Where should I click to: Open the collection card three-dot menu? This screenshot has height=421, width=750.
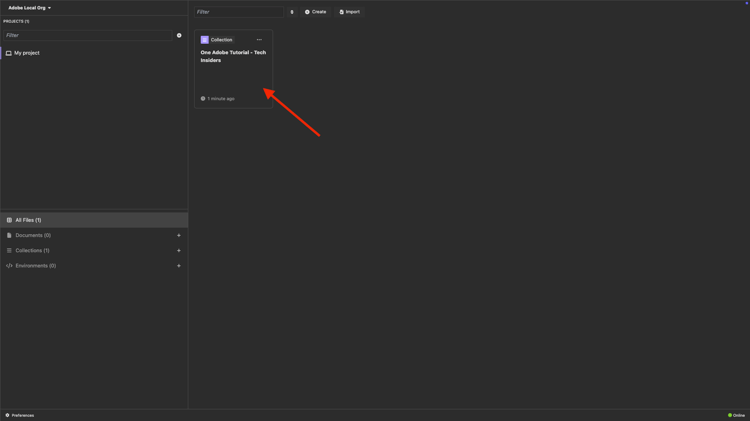(x=259, y=40)
